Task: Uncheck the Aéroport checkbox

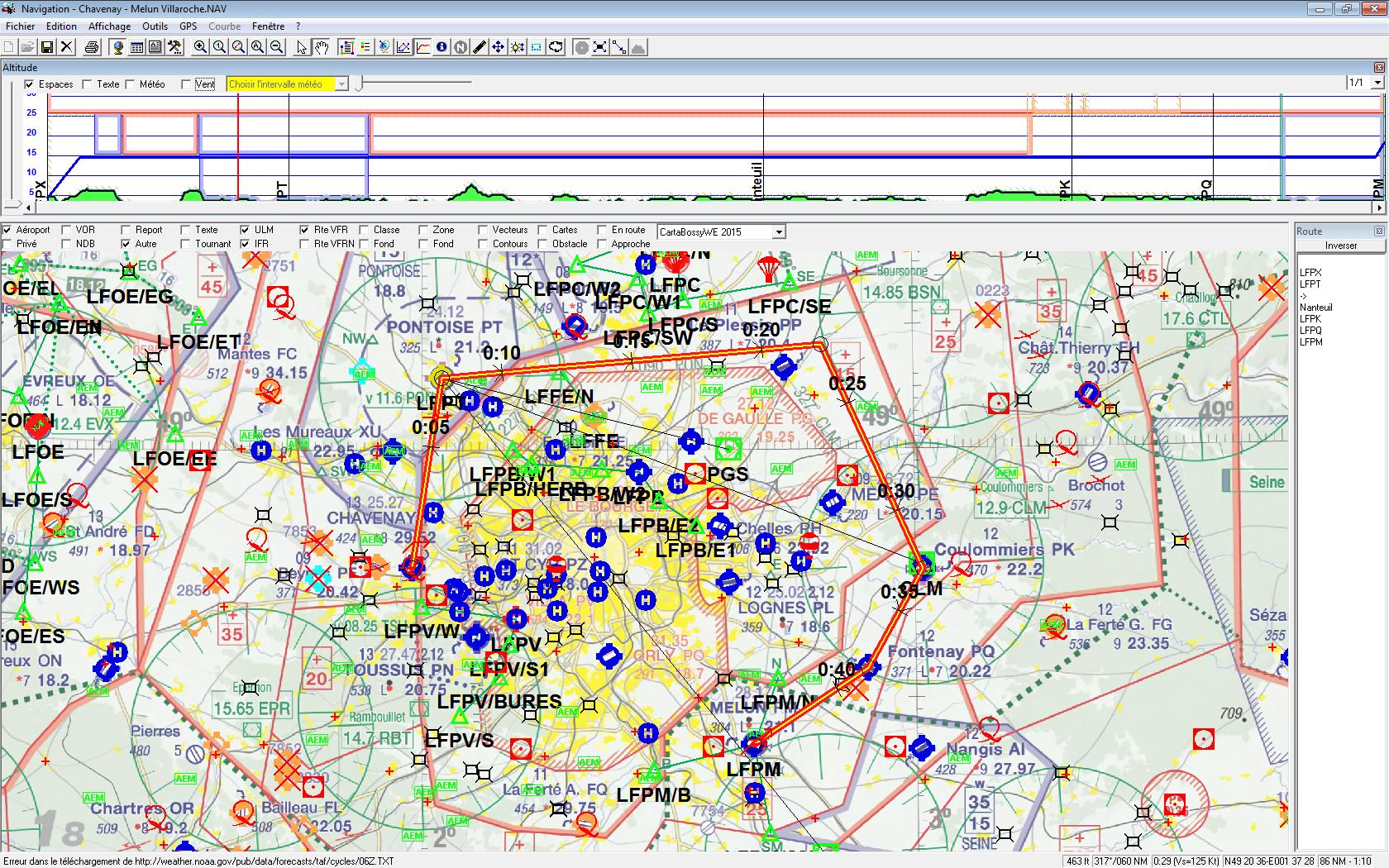Action: click(7, 230)
